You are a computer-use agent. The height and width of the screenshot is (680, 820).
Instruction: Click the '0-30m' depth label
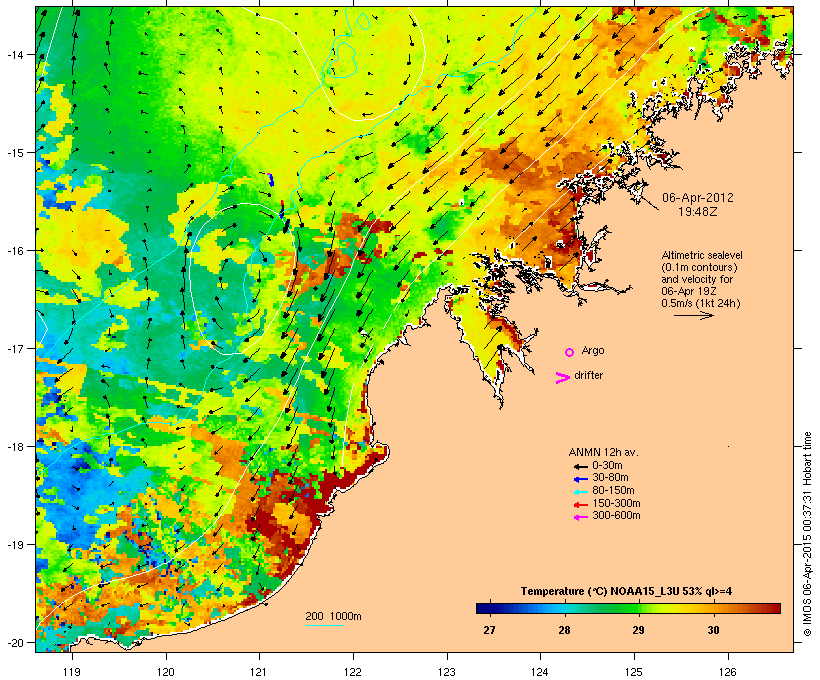coord(607,466)
